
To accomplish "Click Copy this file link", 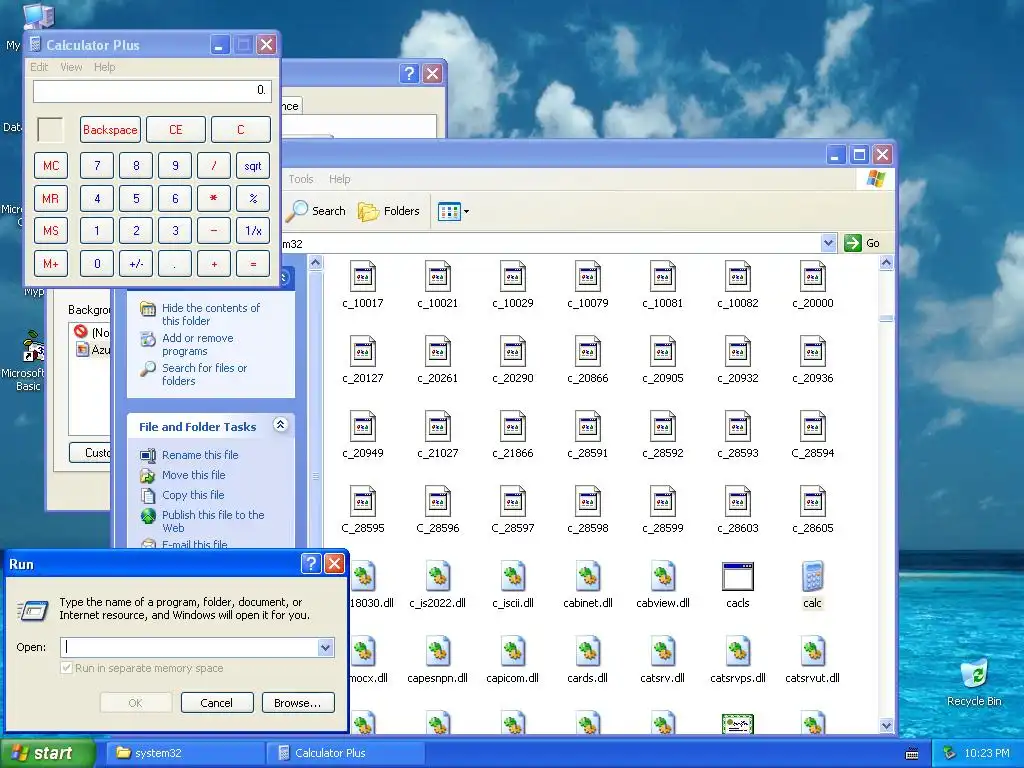I will [x=193, y=495].
